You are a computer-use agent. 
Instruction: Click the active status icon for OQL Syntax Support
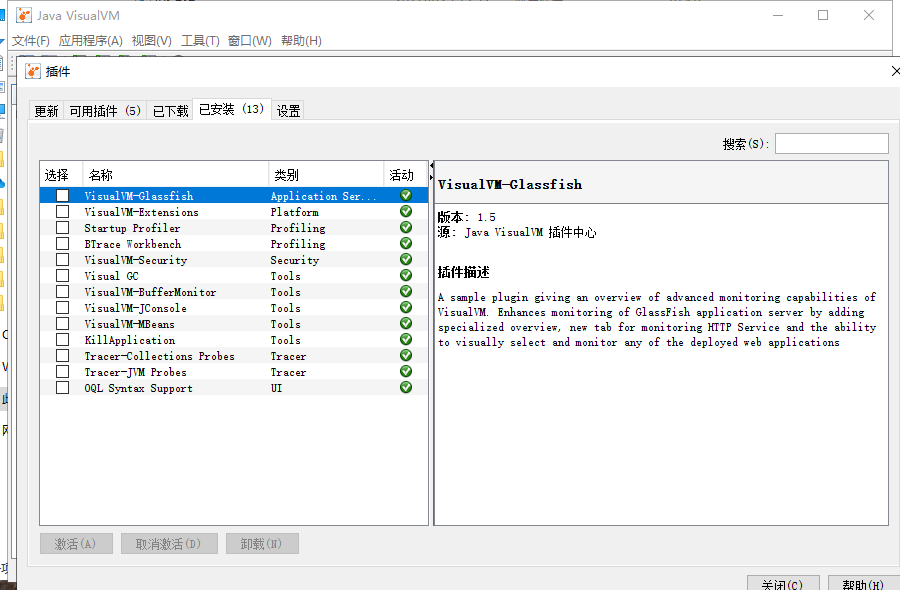click(x=406, y=387)
